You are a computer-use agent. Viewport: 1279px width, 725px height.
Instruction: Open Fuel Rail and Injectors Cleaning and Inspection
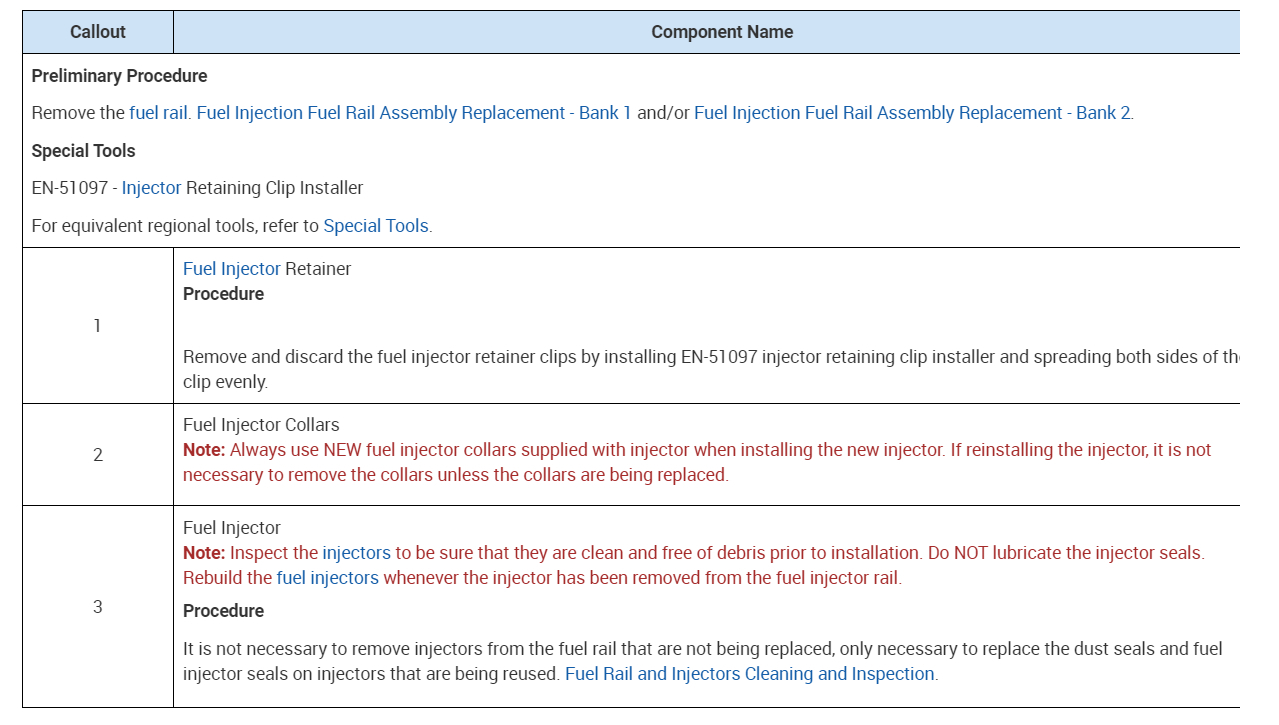[750, 674]
